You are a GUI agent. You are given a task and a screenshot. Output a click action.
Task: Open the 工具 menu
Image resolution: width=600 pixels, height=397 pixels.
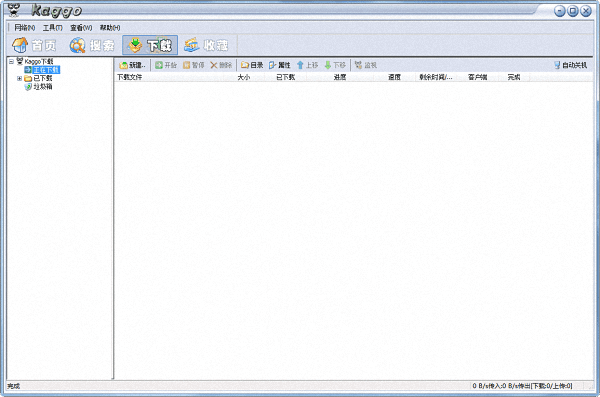tap(52, 28)
